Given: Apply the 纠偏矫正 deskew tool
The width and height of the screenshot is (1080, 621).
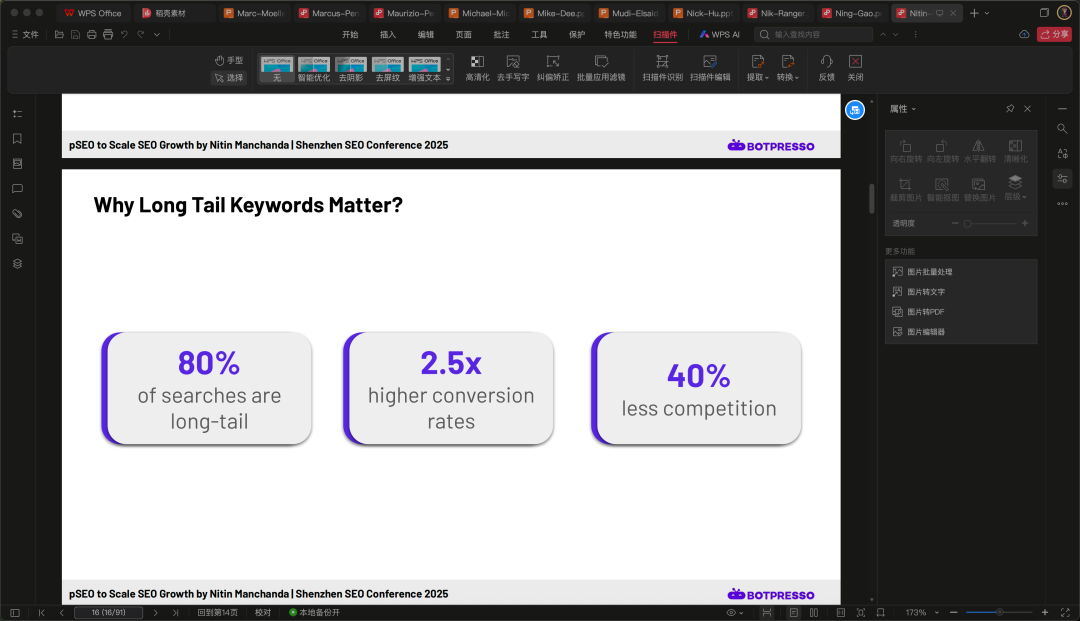Looking at the screenshot, I should pyautogui.click(x=552, y=68).
